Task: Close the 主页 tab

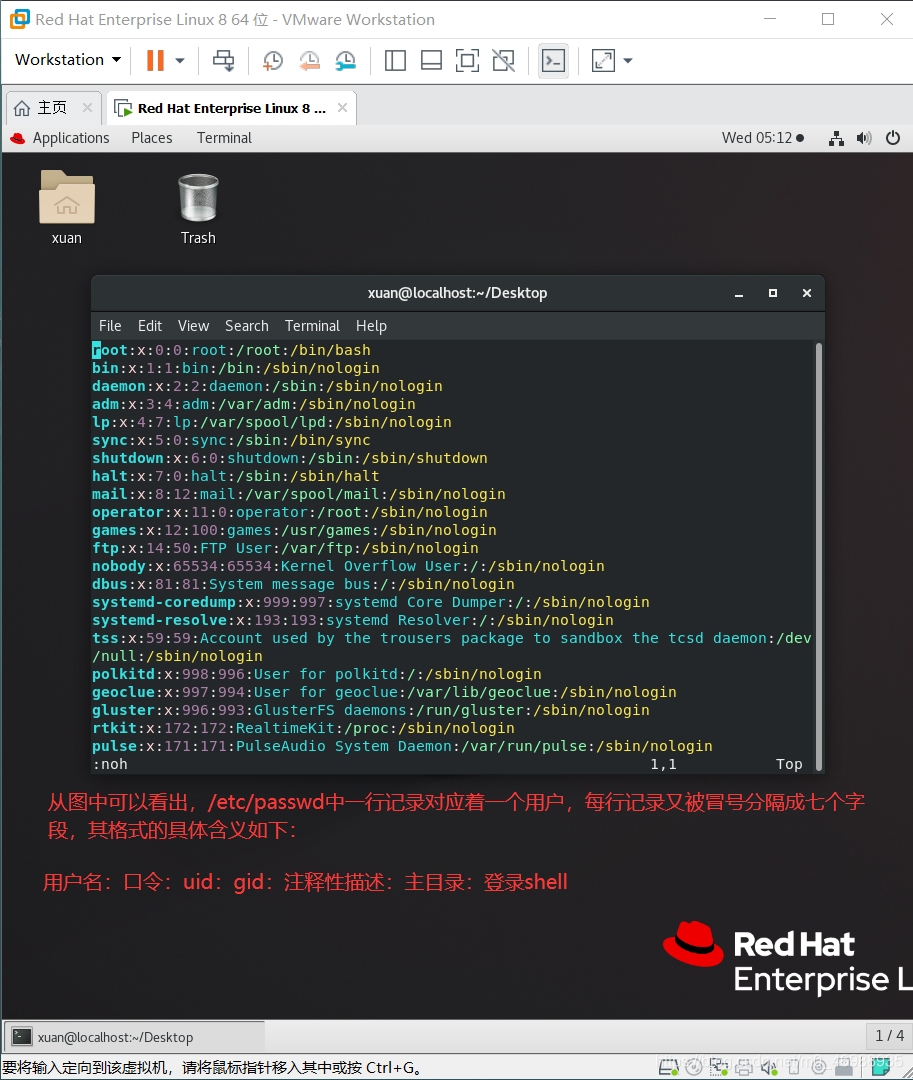Action: coord(87,107)
